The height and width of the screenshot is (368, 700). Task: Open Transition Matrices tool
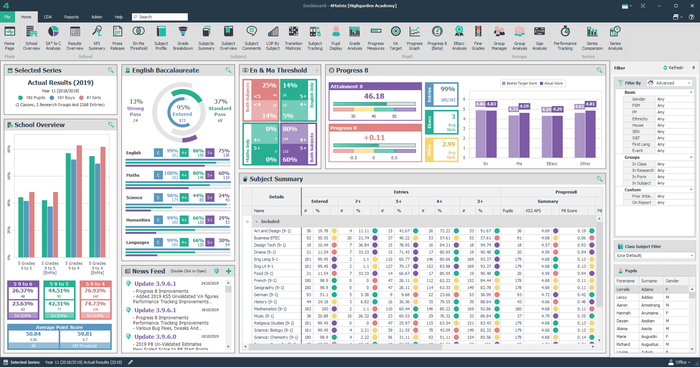(293, 38)
